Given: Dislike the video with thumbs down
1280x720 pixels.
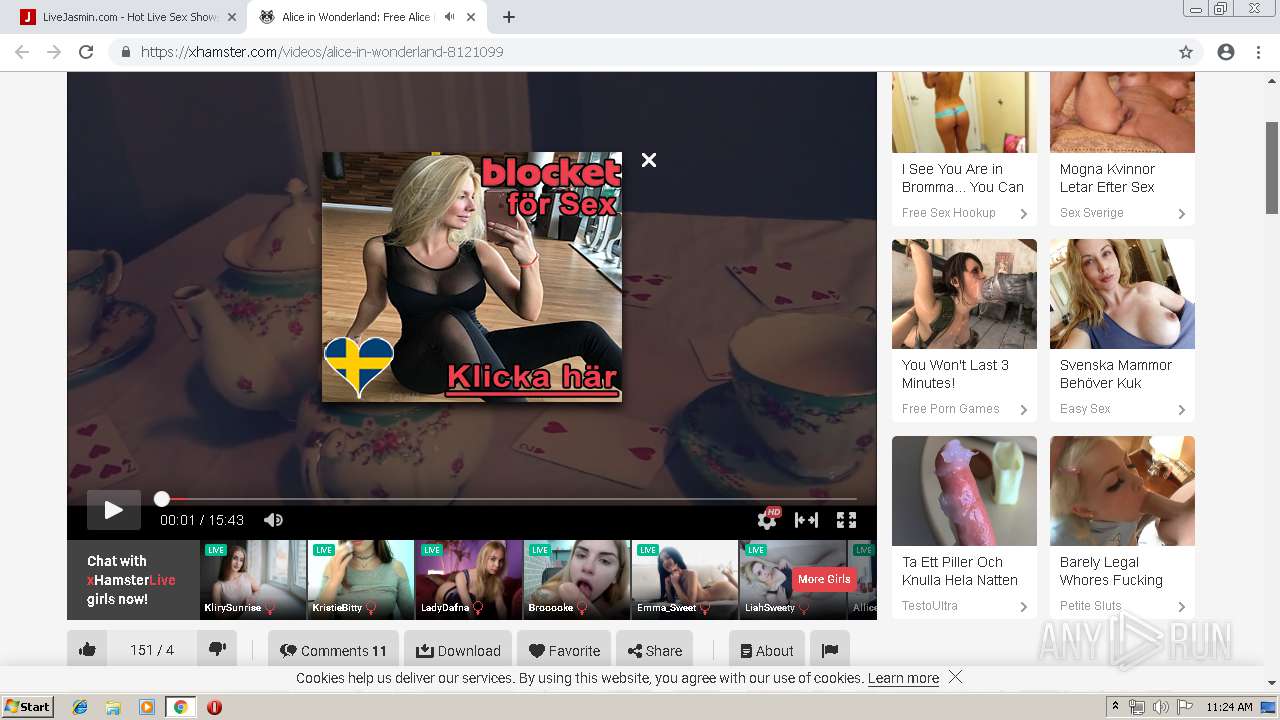Looking at the screenshot, I should [x=217, y=650].
